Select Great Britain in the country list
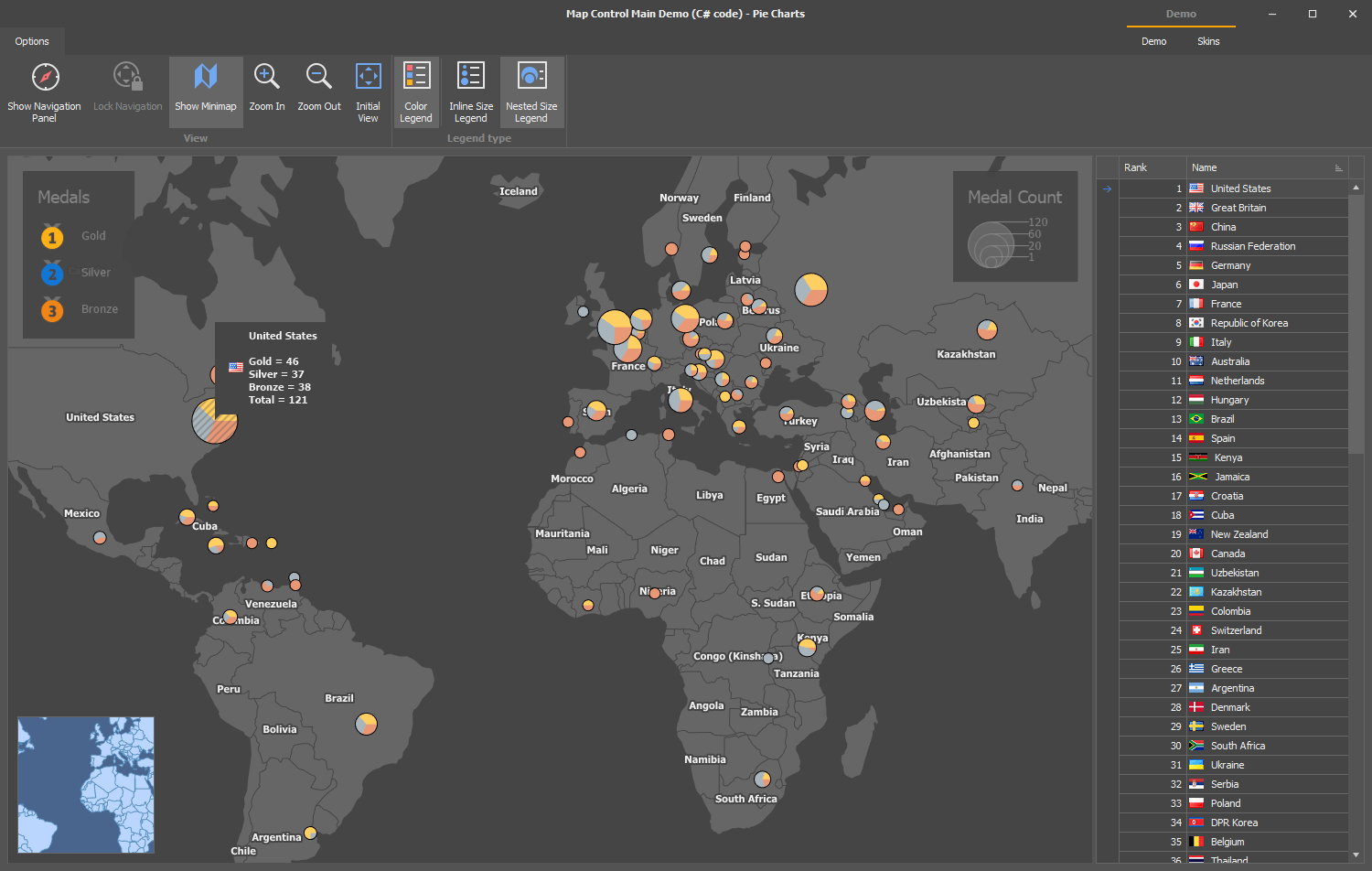 [1238, 208]
